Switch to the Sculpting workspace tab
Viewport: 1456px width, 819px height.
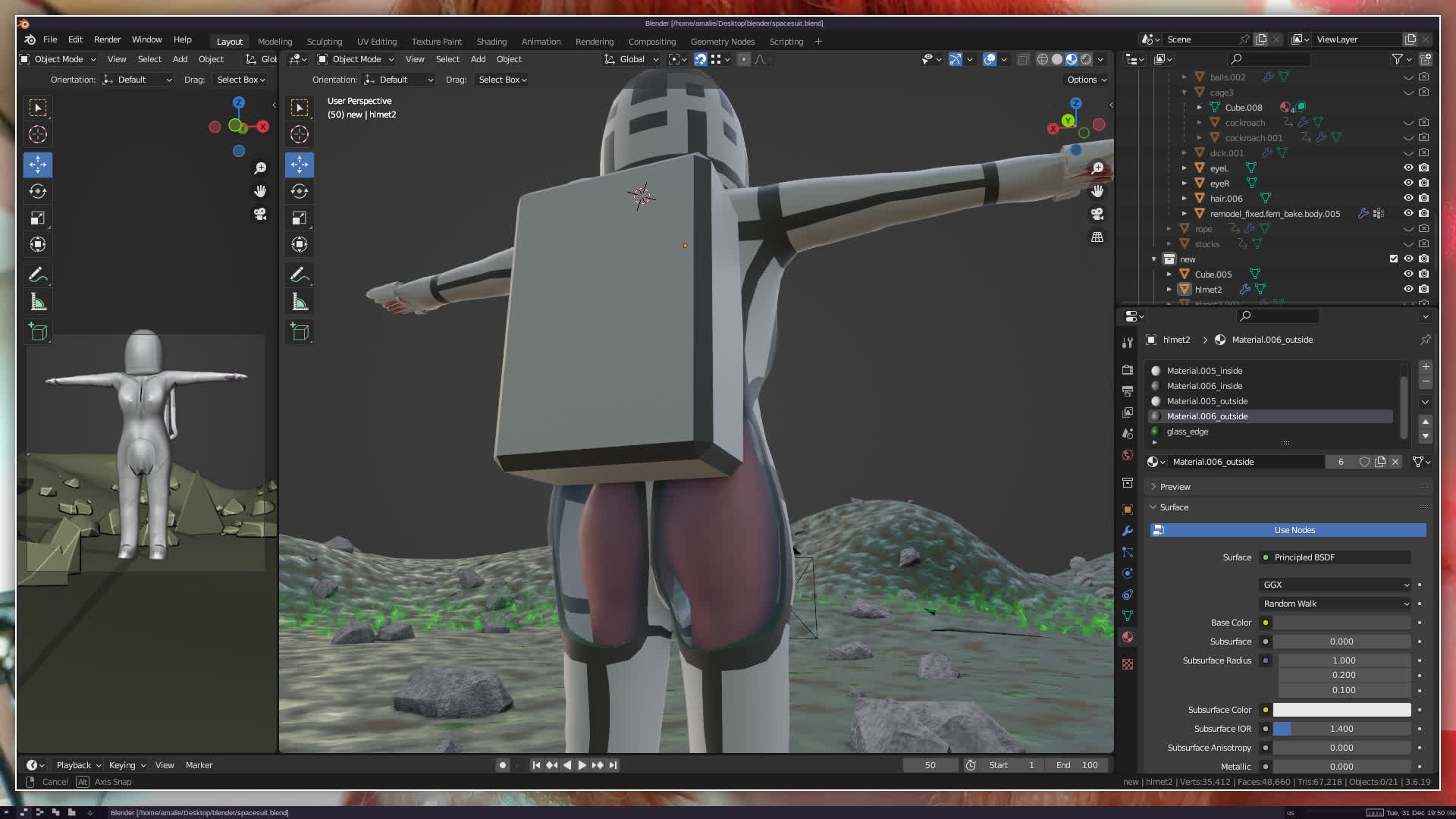pyautogui.click(x=324, y=42)
